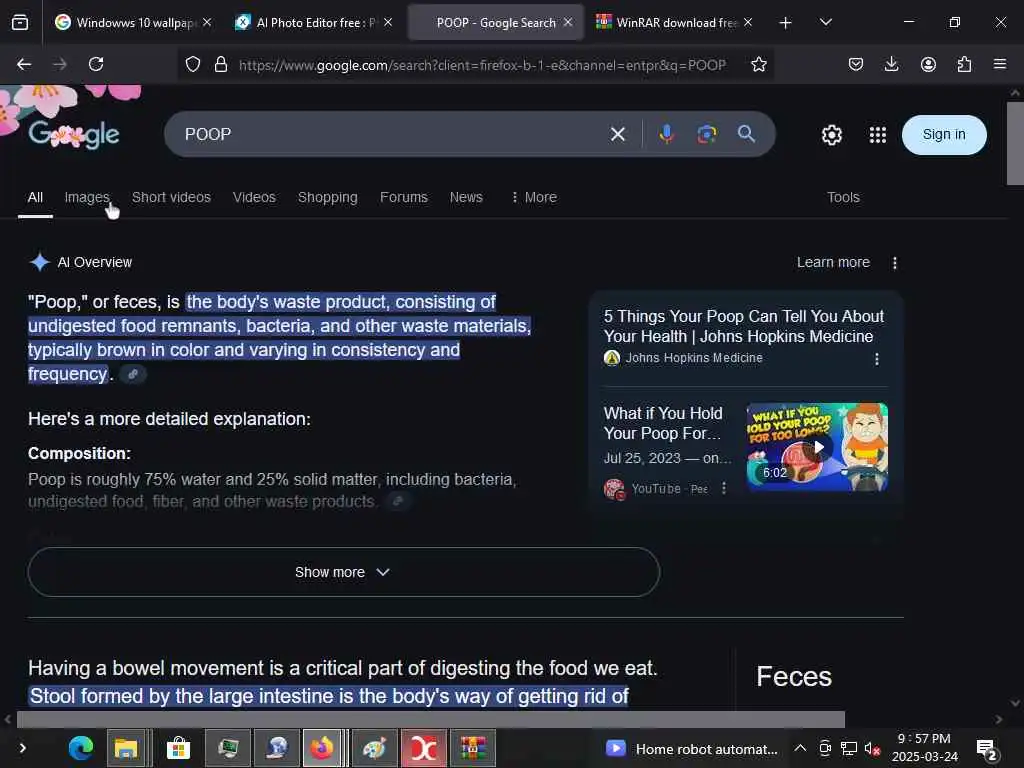This screenshot has height=768, width=1024.
Task: Open 'What if You Hold Your Poop' link
Action: [663, 423]
